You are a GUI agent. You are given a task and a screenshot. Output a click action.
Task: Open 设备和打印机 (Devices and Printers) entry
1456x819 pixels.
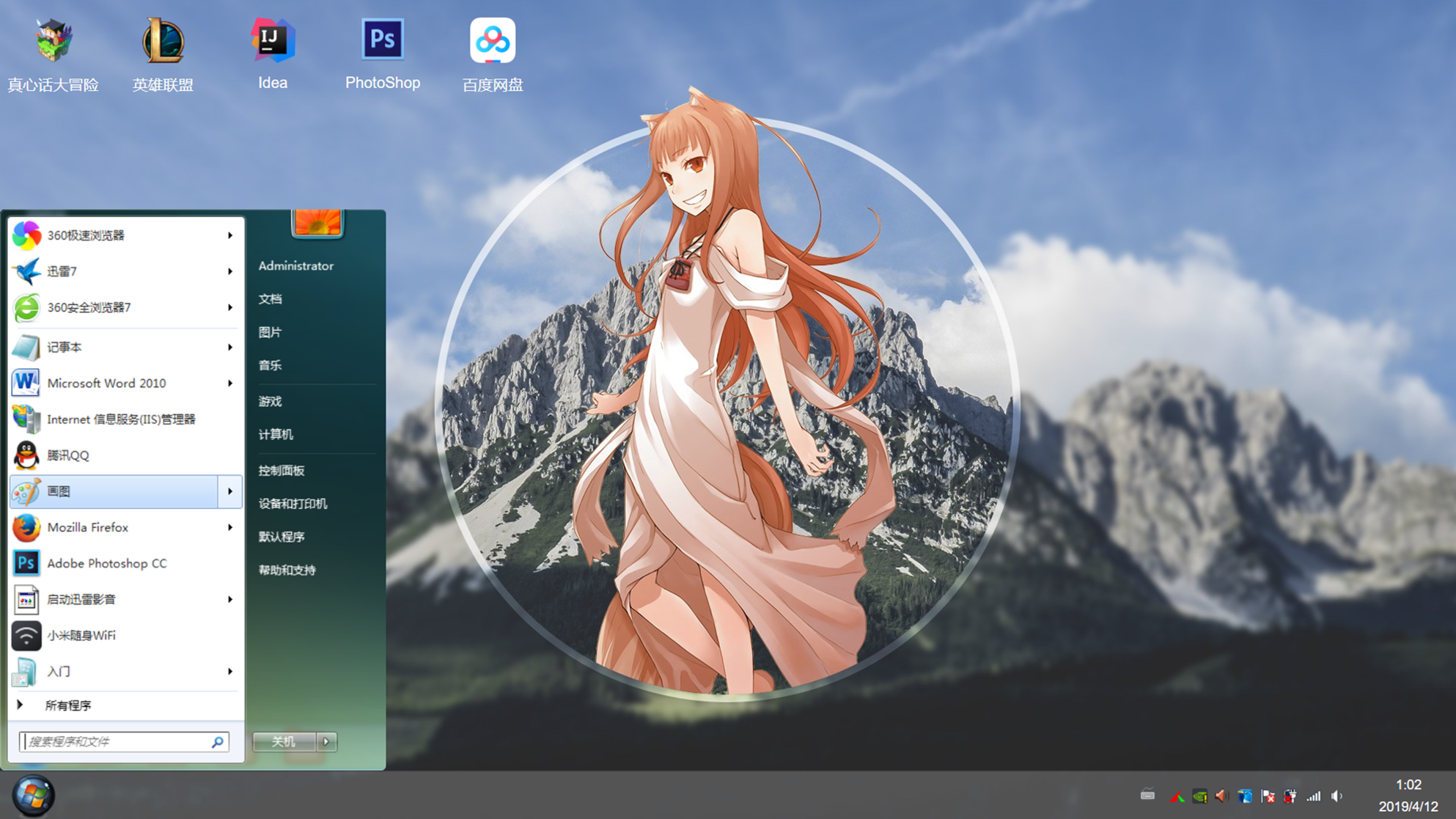pos(293,504)
